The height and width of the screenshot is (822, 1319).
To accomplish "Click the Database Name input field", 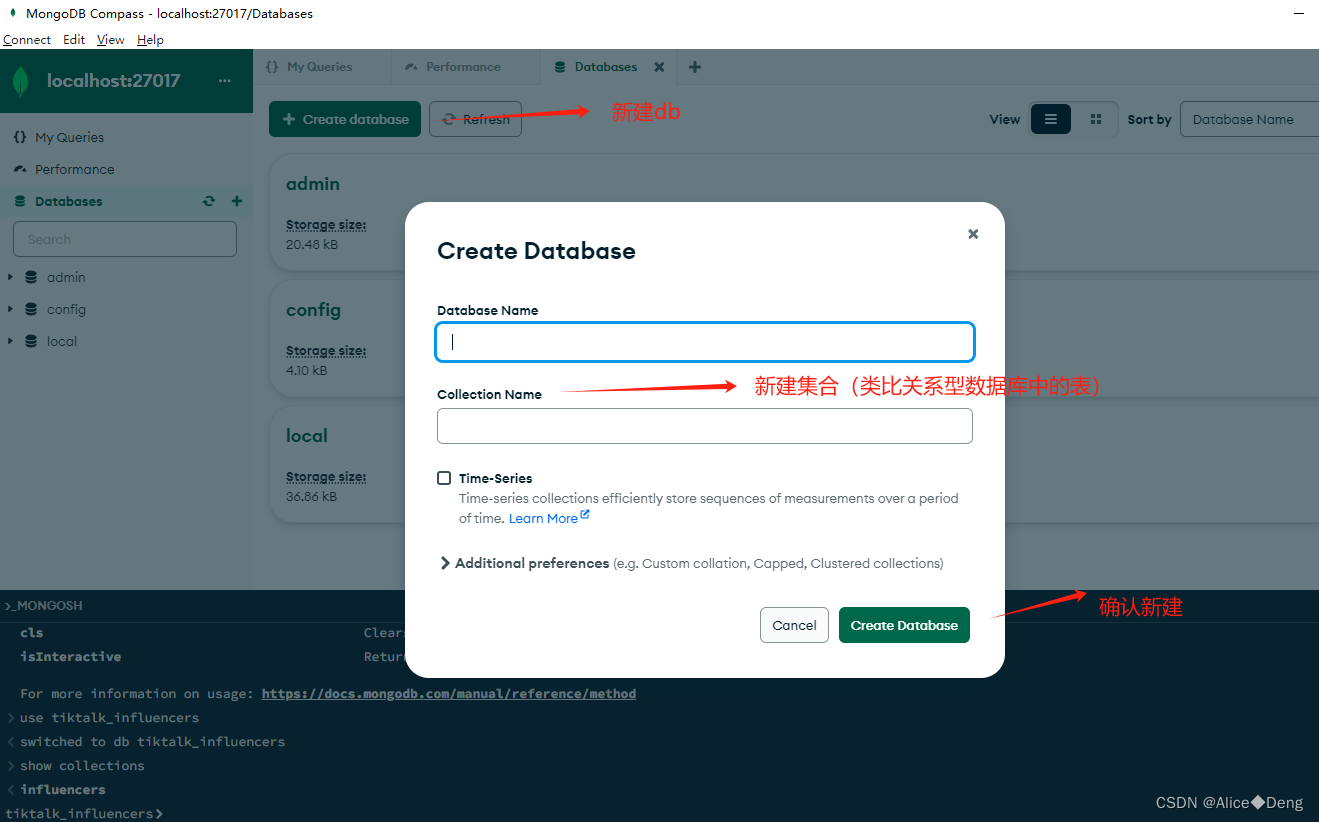I will (704, 341).
